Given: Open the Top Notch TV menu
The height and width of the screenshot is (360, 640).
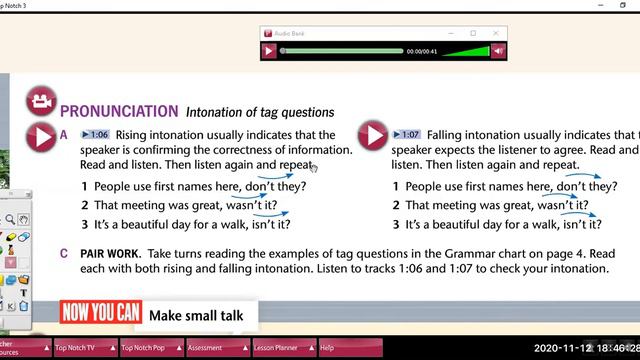Looking at the screenshot, I should (x=86, y=348).
